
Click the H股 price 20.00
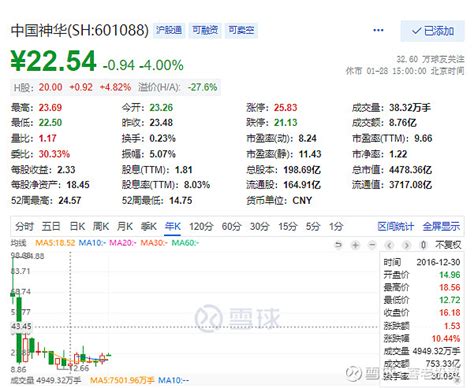click(50, 87)
